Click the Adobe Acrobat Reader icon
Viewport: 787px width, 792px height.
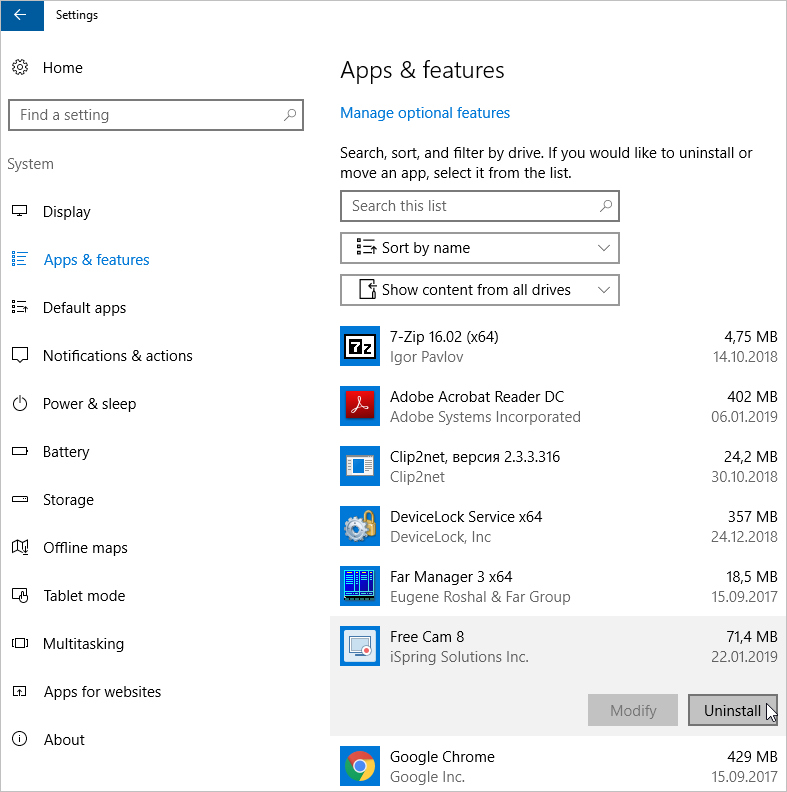click(x=360, y=406)
